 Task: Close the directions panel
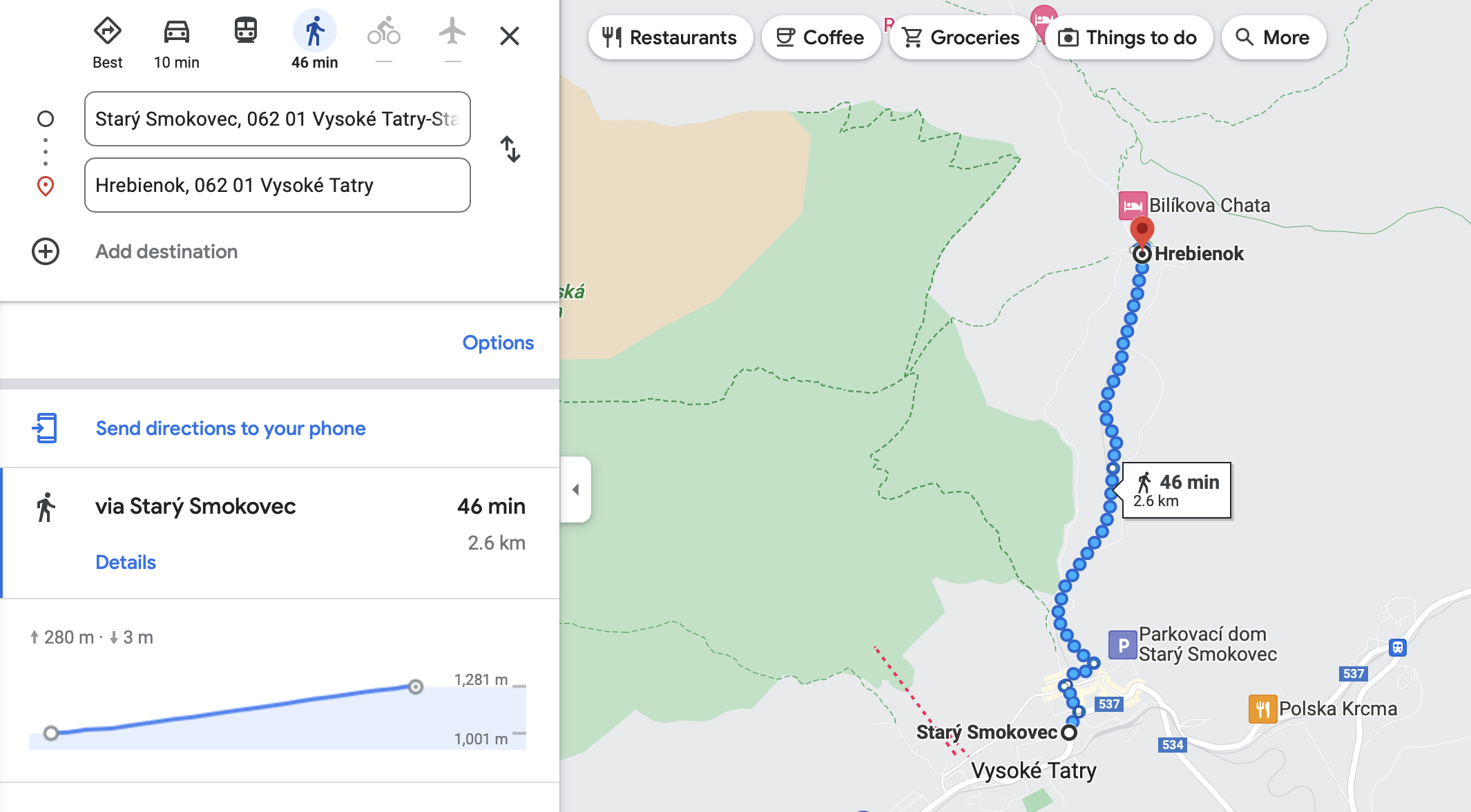tap(510, 36)
